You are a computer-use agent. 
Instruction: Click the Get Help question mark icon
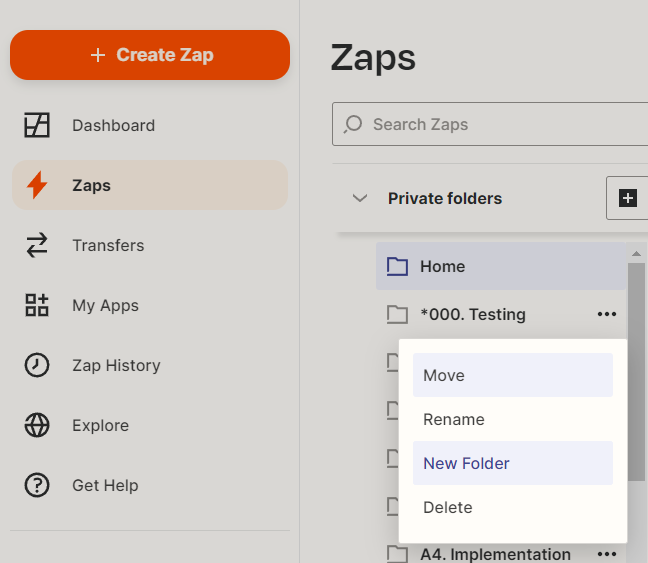(37, 485)
